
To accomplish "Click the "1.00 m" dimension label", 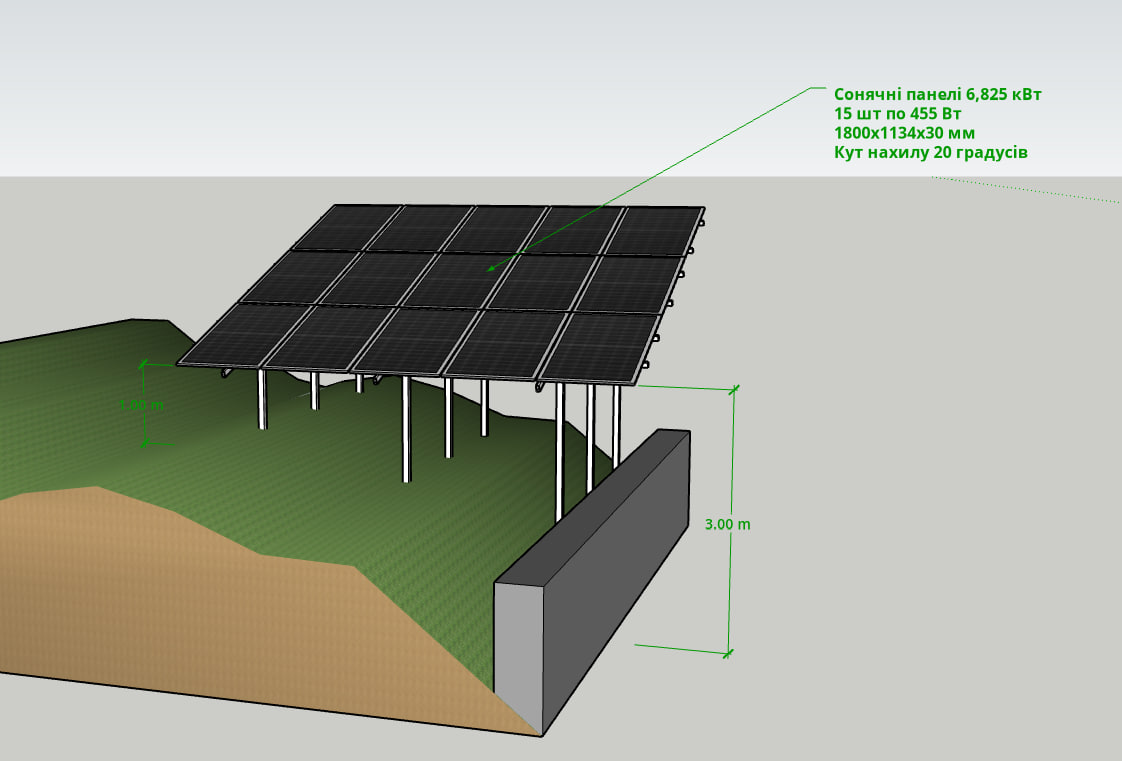I will pyautogui.click(x=141, y=406).
